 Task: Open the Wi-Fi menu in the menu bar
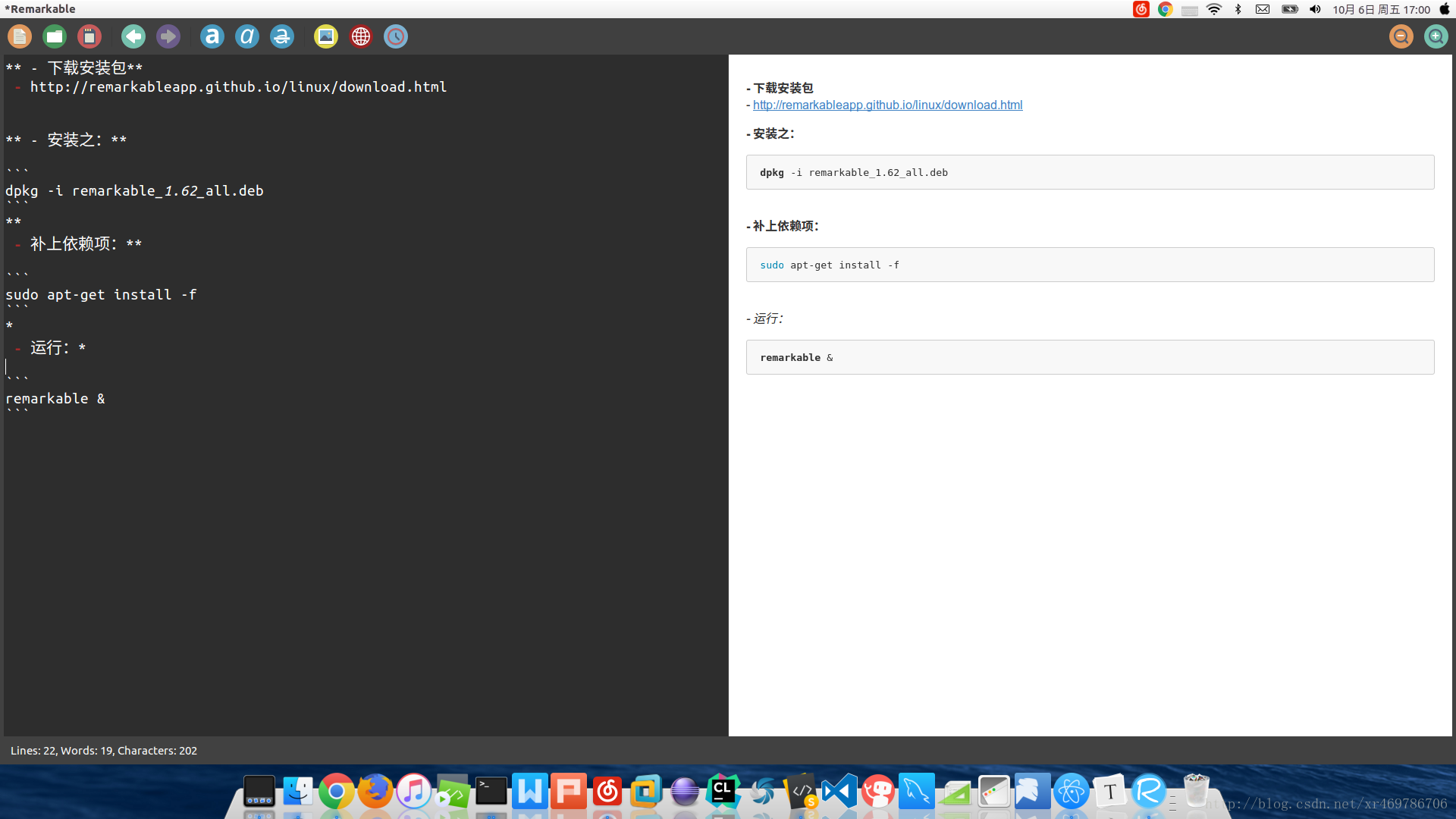pyautogui.click(x=1214, y=9)
